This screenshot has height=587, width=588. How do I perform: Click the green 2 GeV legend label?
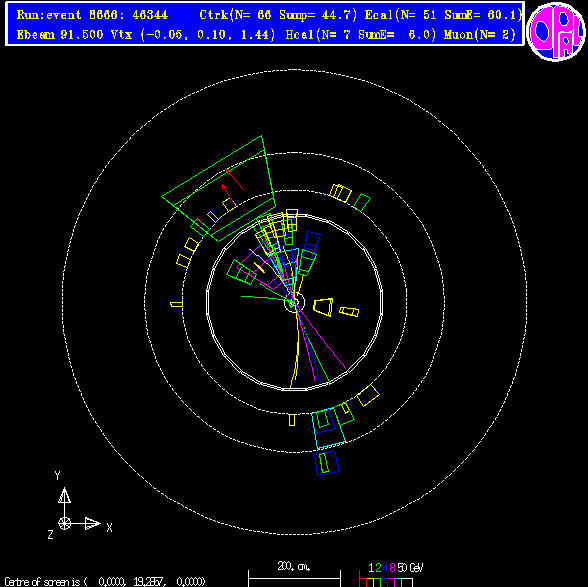[x=378, y=567]
